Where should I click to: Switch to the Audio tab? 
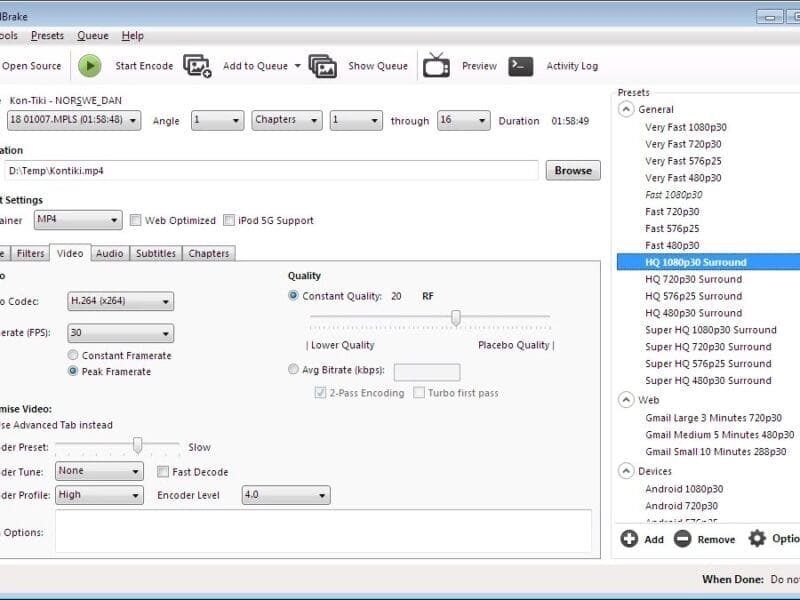click(x=109, y=254)
